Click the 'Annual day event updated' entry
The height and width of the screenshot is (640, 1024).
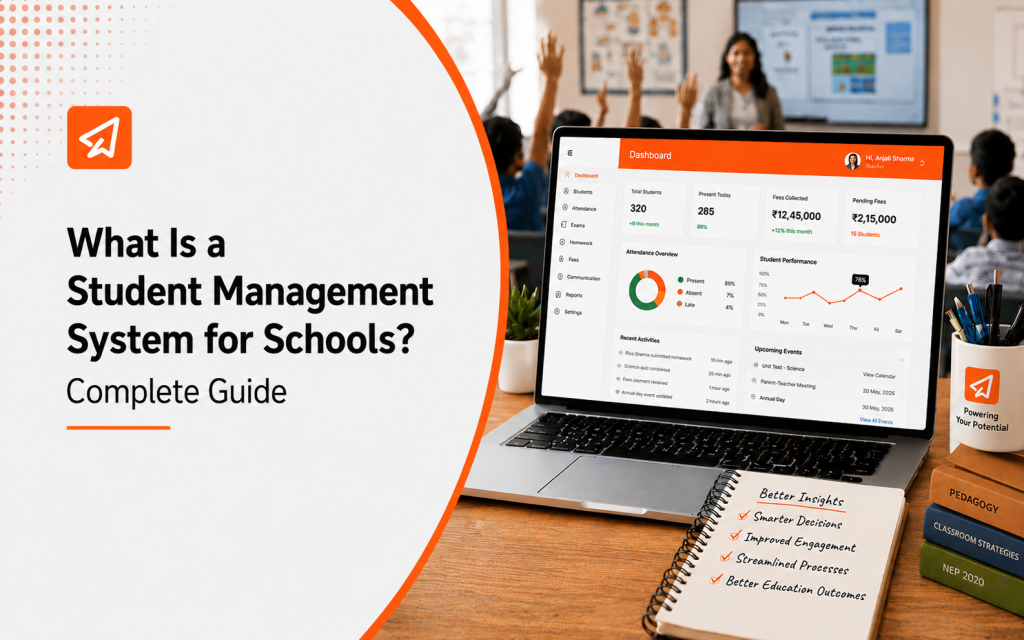(647, 396)
